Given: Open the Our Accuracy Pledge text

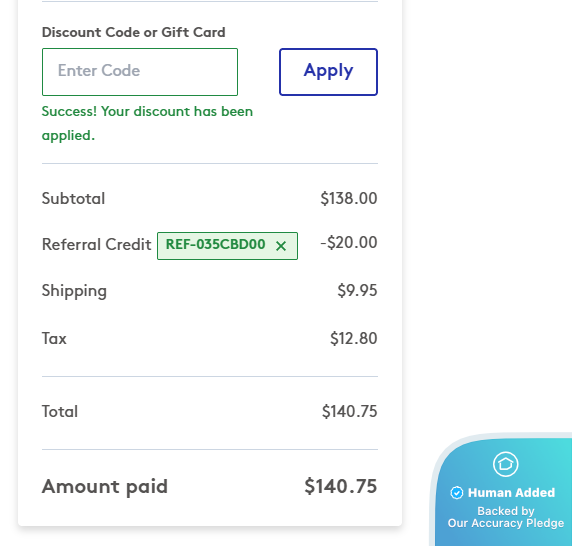Looking at the screenshot, I should click(x=506, y=523).
